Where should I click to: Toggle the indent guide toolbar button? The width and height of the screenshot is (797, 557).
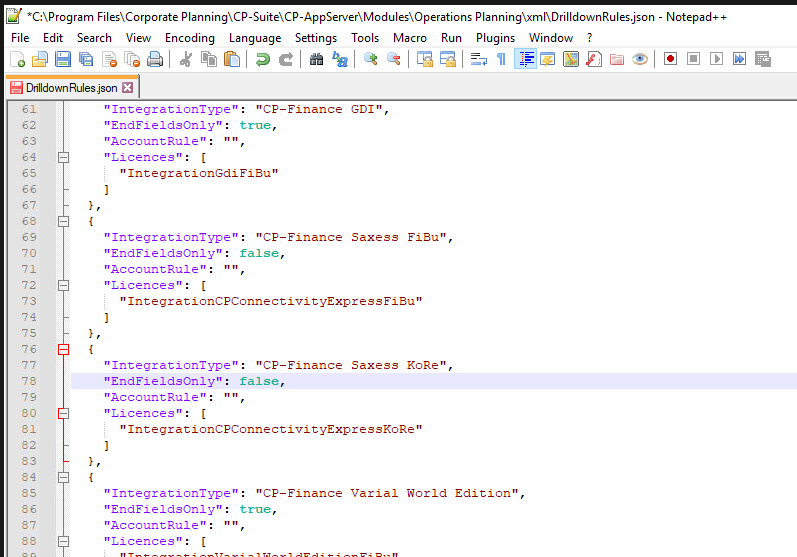[526, 60]
